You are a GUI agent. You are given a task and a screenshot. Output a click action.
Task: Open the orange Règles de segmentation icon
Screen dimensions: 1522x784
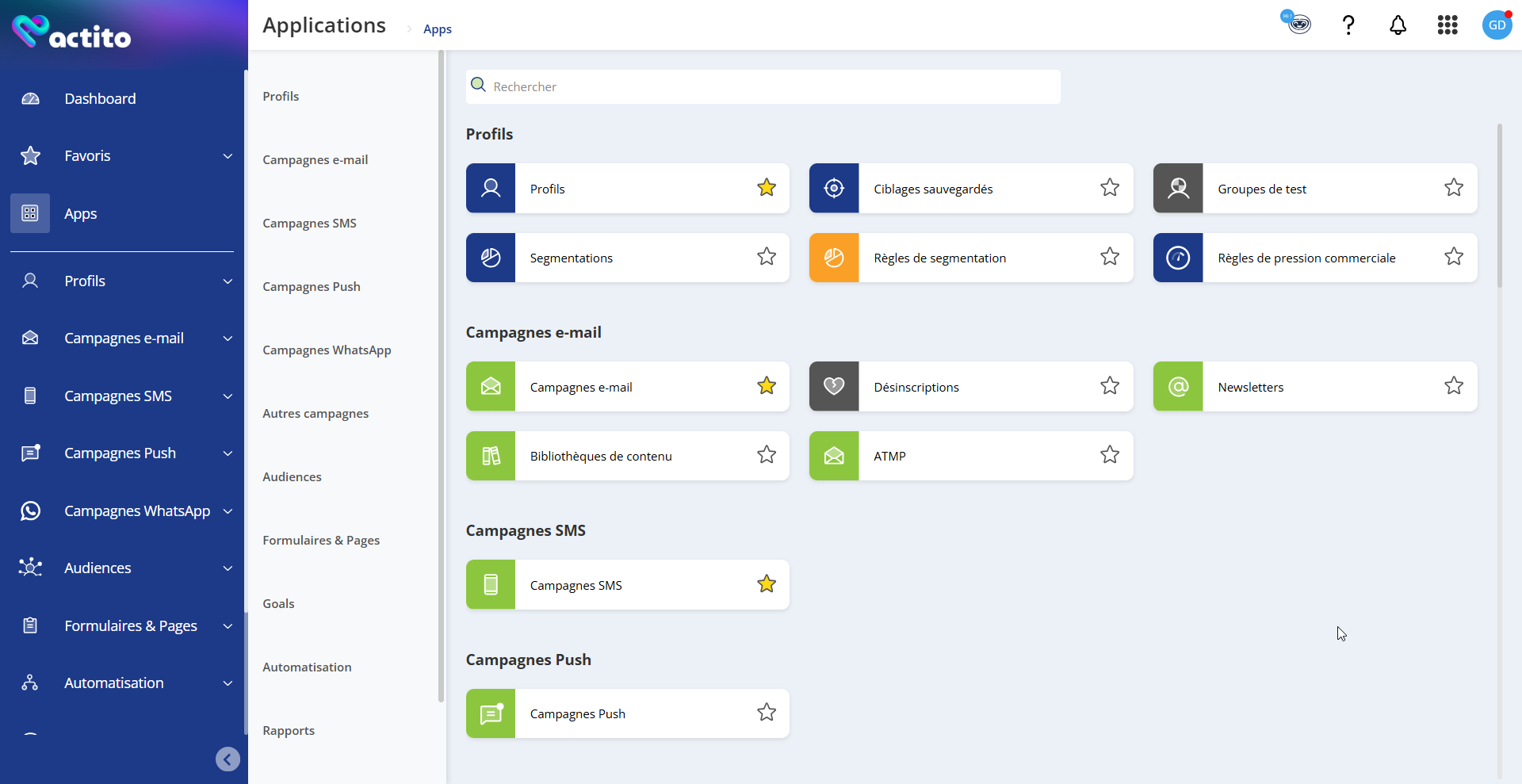tap(834, 258)
